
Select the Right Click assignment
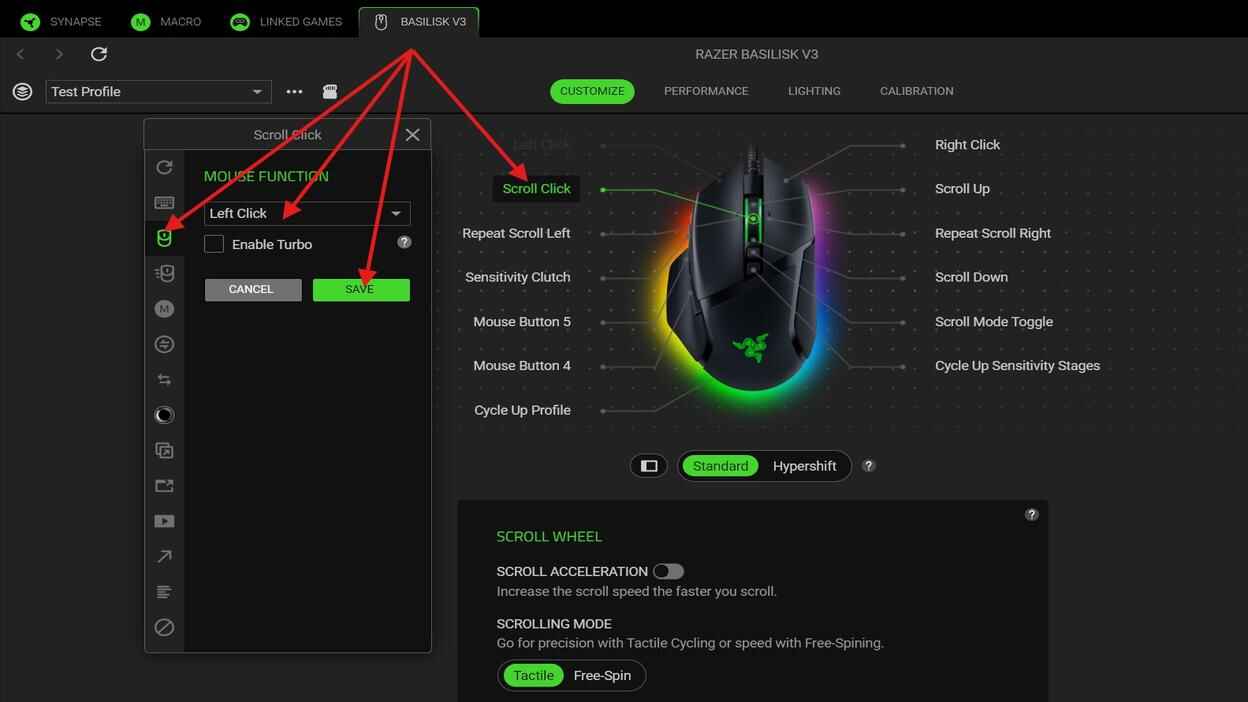pos(967,145)
